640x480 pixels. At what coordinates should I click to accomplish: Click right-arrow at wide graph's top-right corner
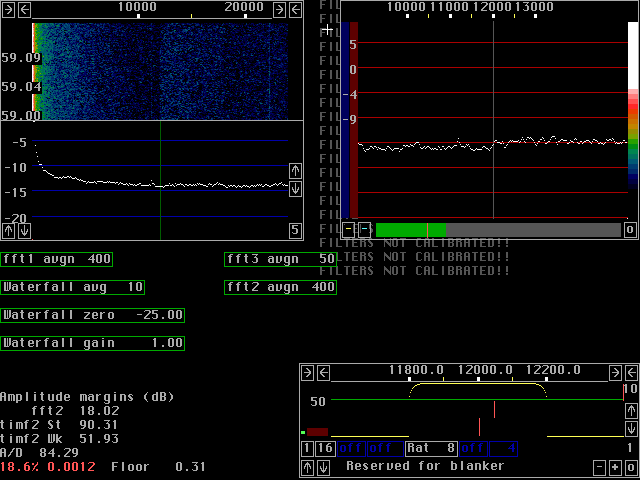279,10
